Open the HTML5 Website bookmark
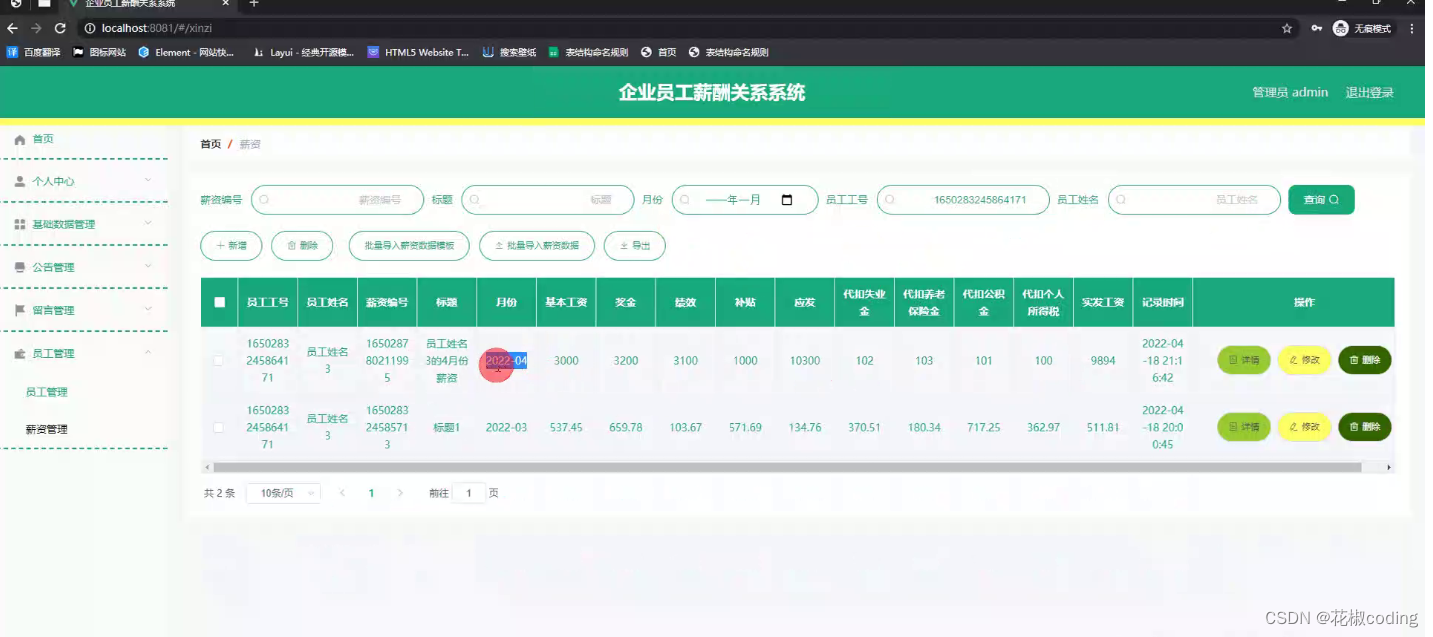The image size is (1433, 637). (x=418, y=52)
